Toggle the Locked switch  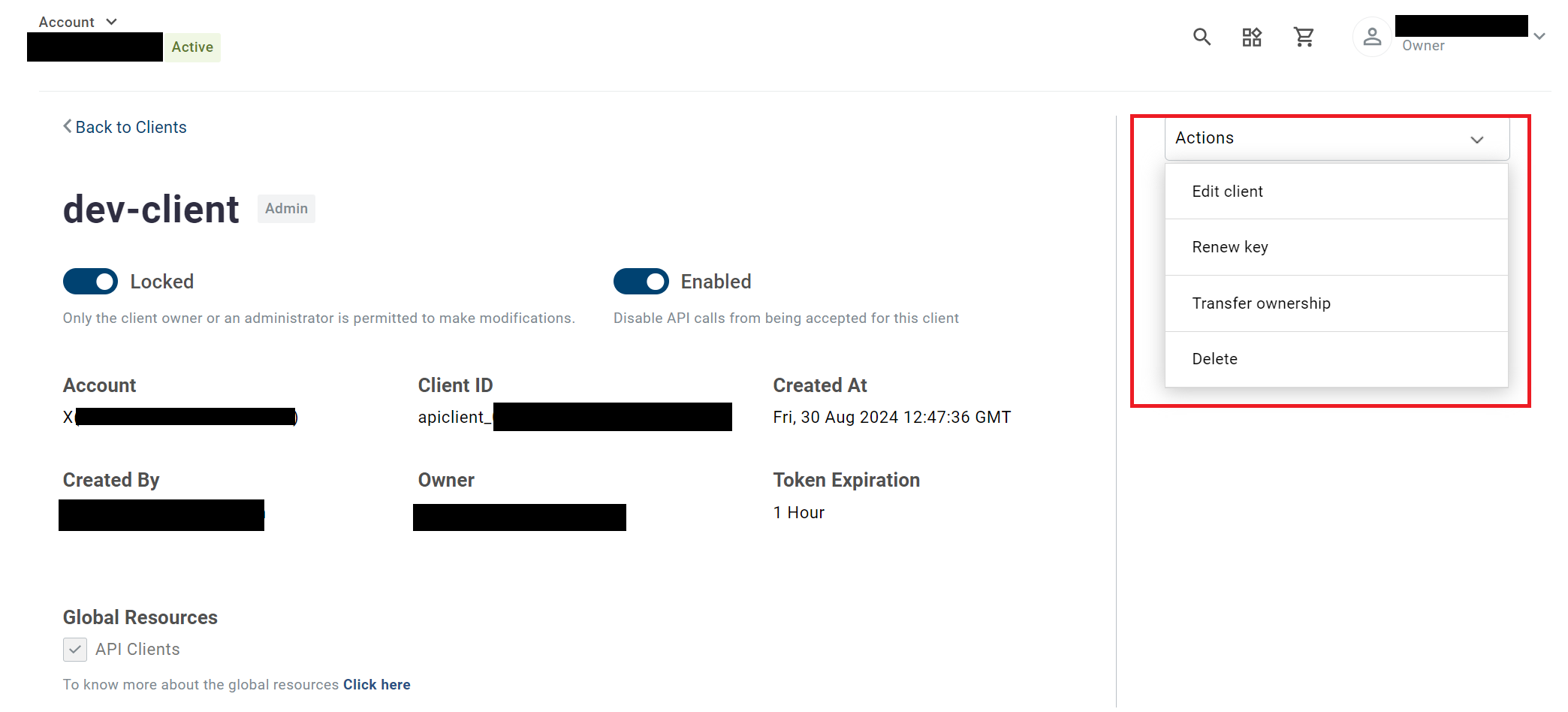[90, 282]
